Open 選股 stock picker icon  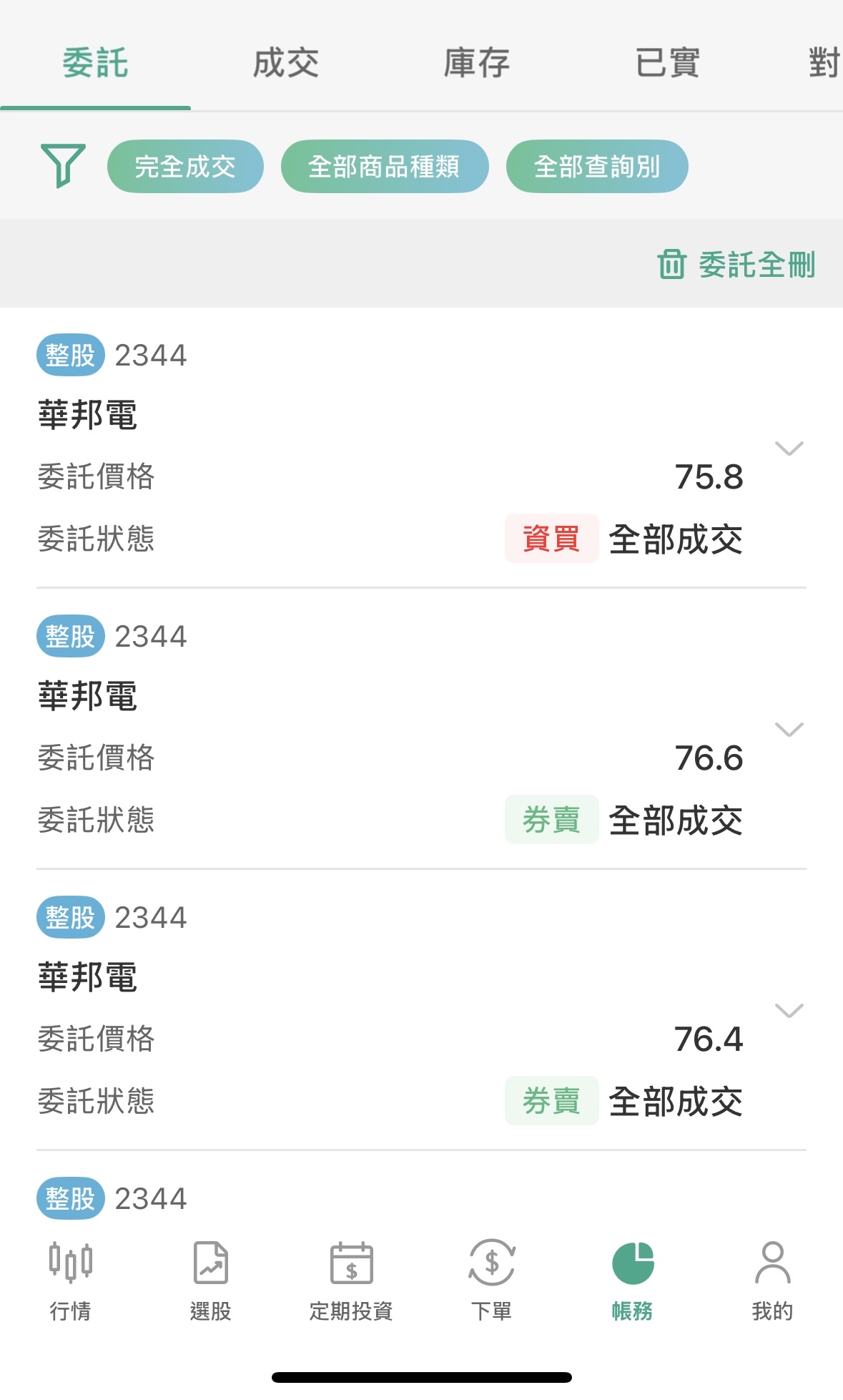pos(210,1263)
